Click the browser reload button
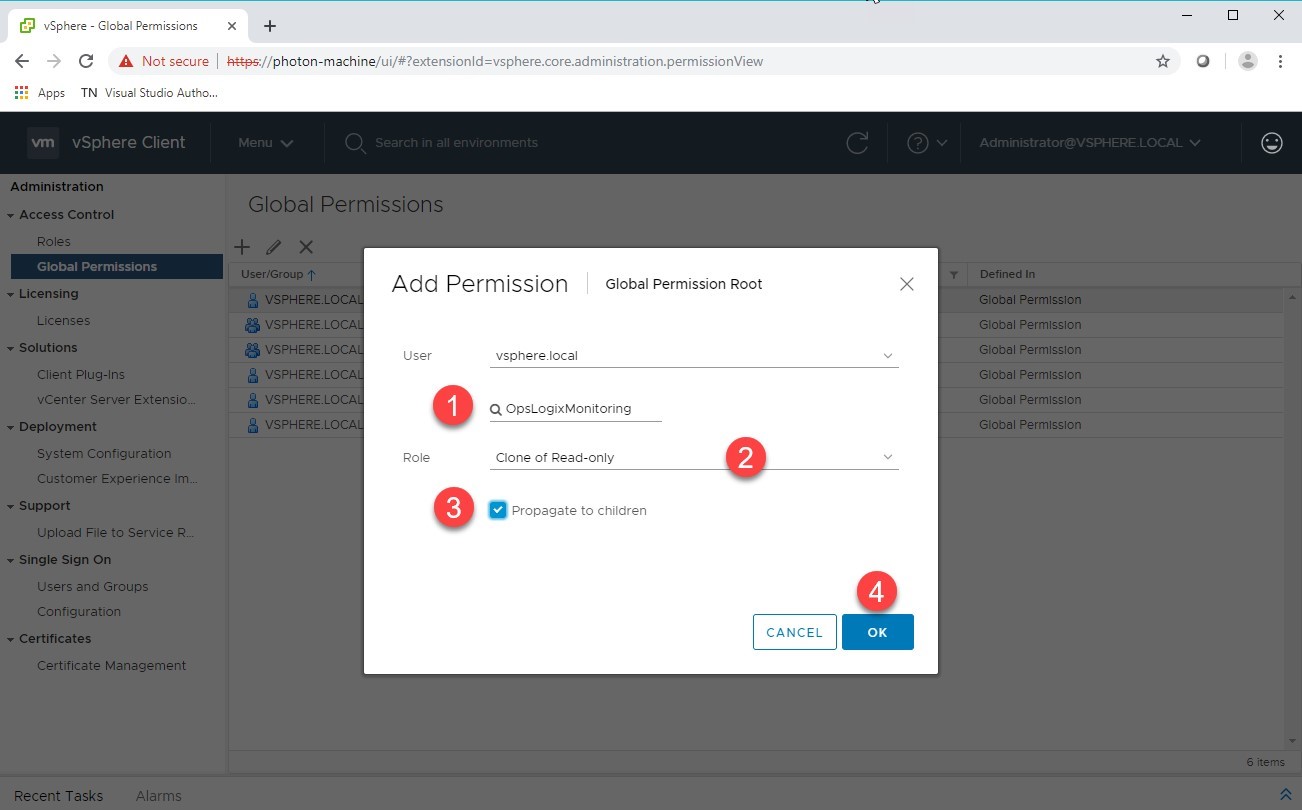 [86, 61]
